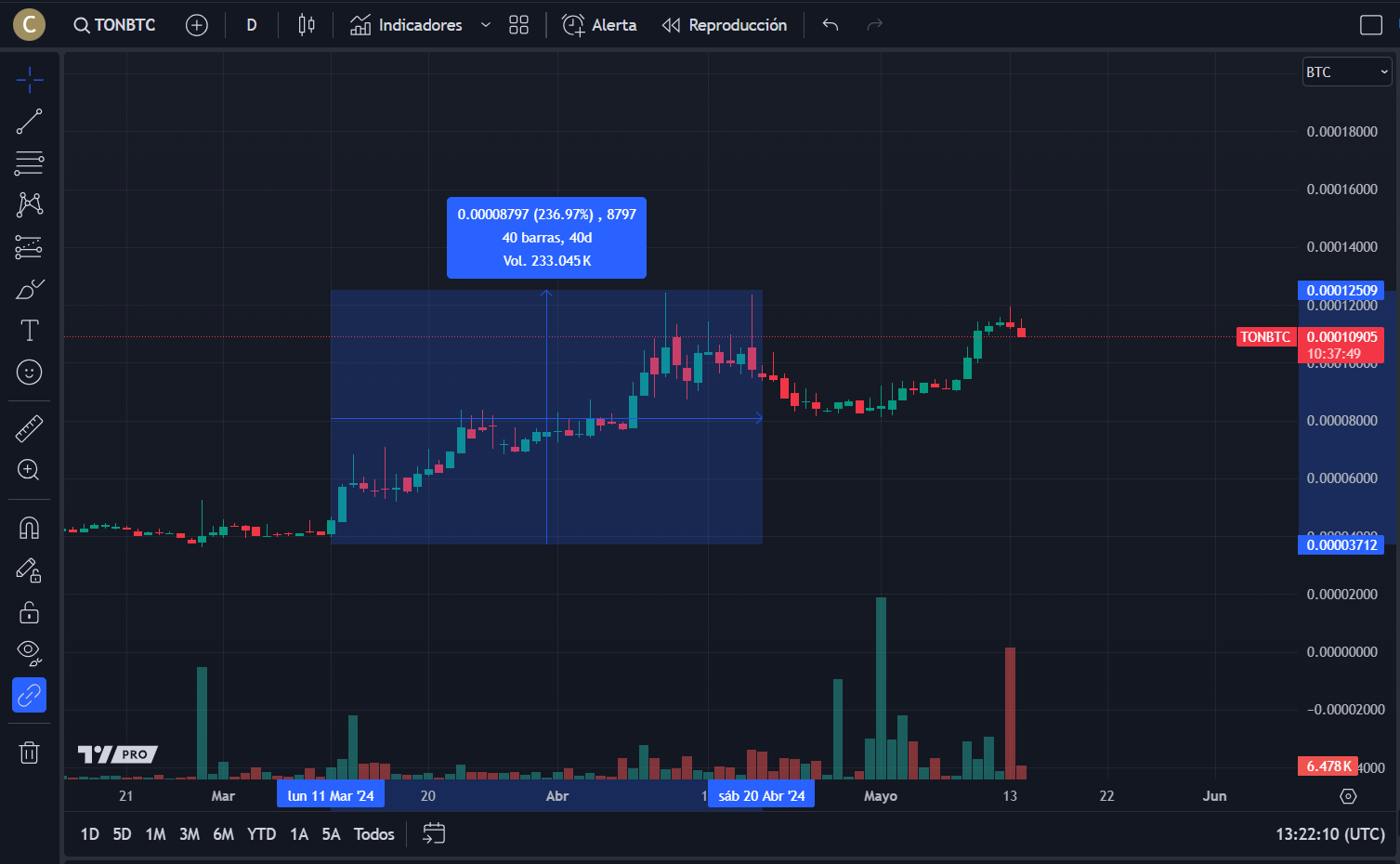Change the candlestick chart style
The image size is (1400, 864).
click(307, 25)
